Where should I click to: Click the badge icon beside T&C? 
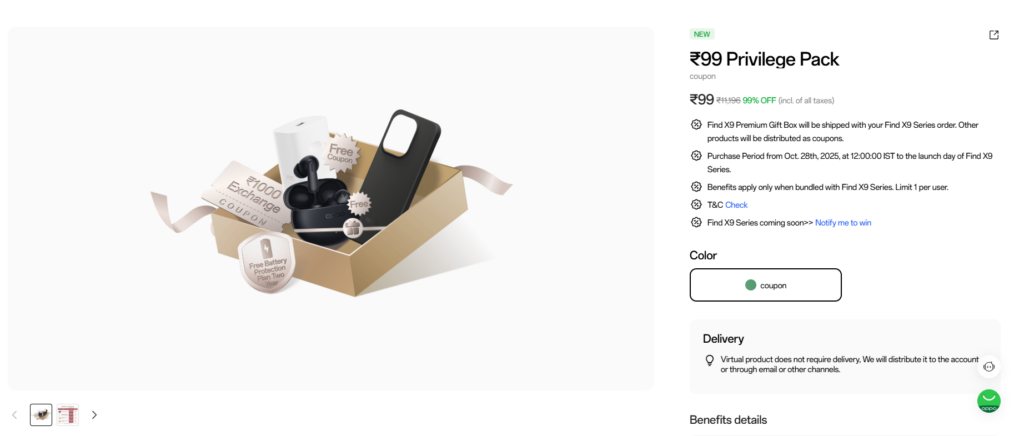coord(696,204)
